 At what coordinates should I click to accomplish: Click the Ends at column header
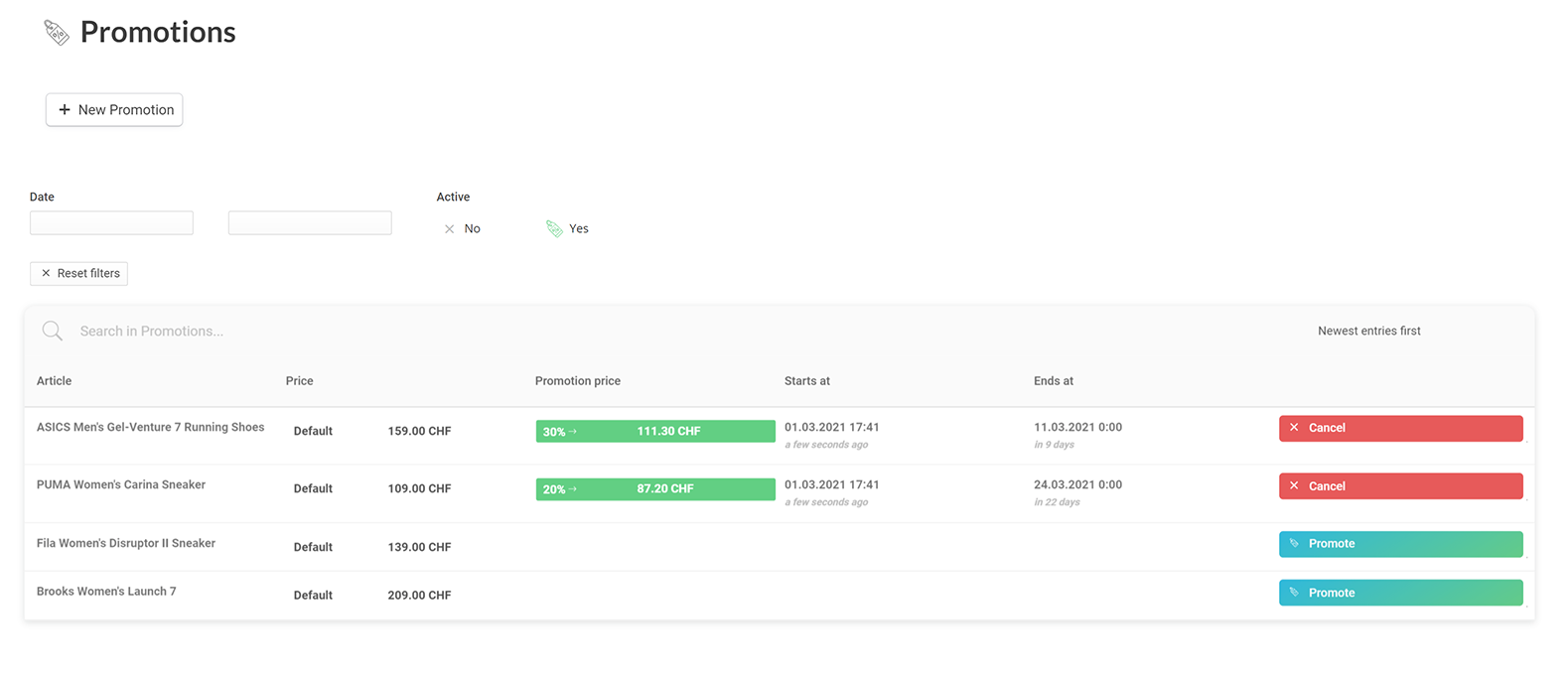tap(1054, 381)
